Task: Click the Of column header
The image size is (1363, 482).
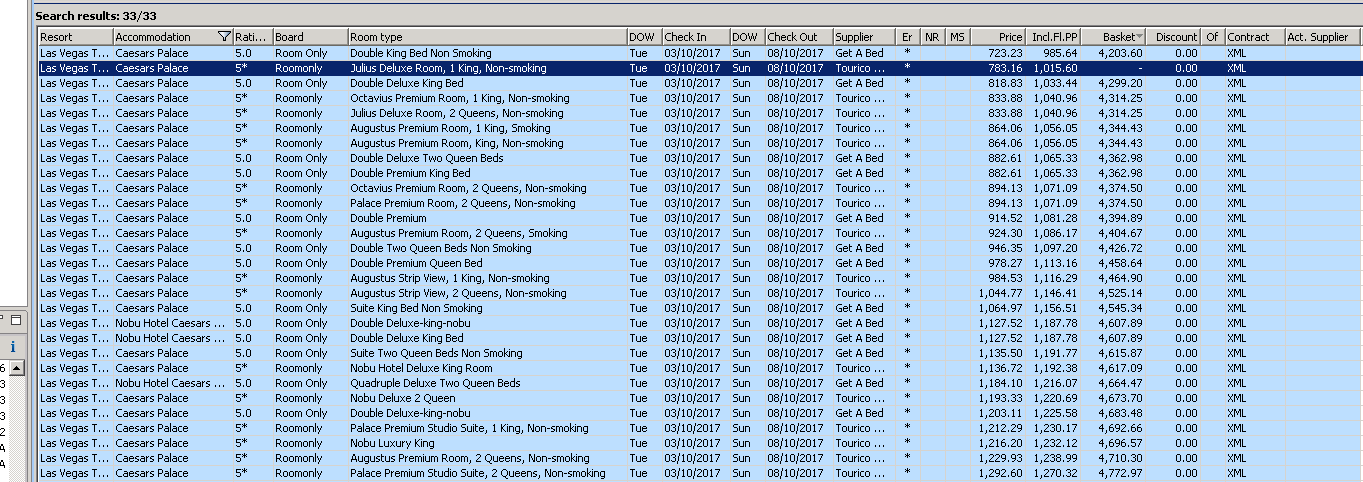Action: [x=1213, y=37]
